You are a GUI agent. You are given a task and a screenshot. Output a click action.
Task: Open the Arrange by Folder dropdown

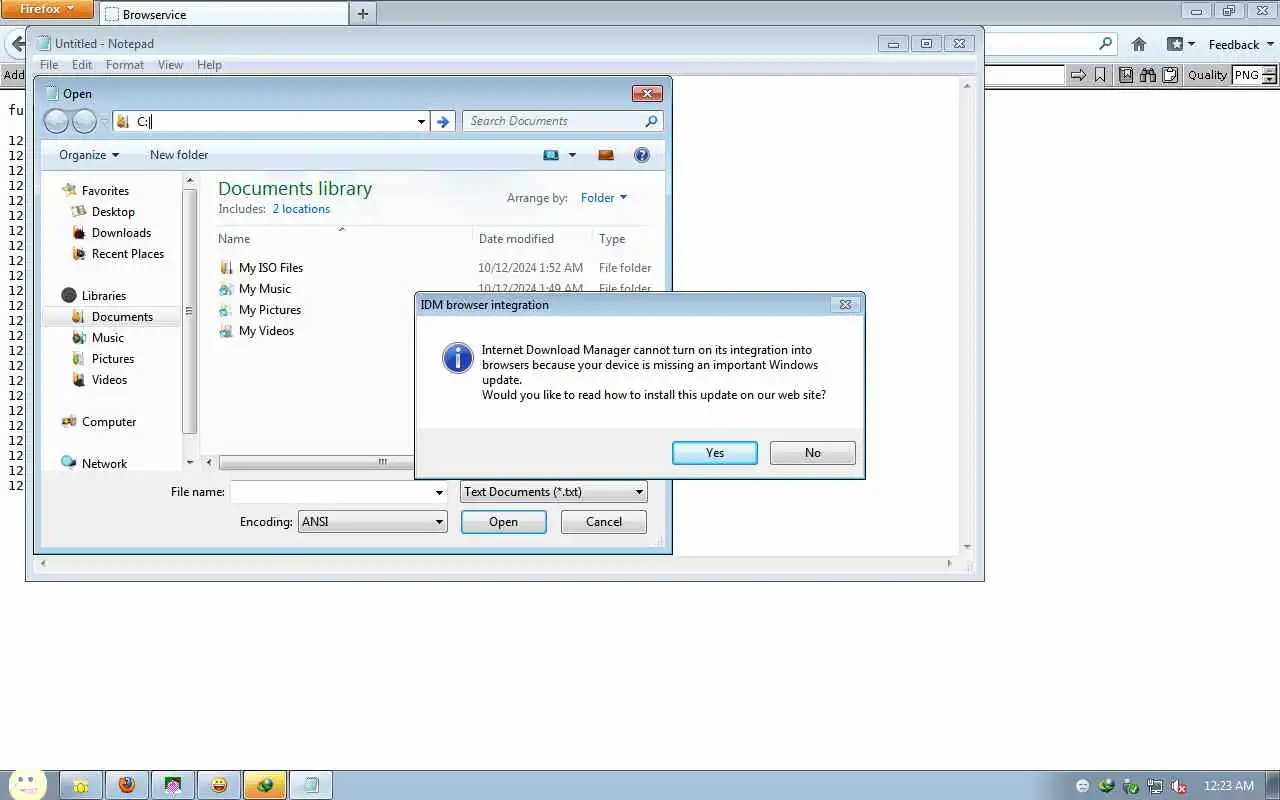(x=604, y=198)
